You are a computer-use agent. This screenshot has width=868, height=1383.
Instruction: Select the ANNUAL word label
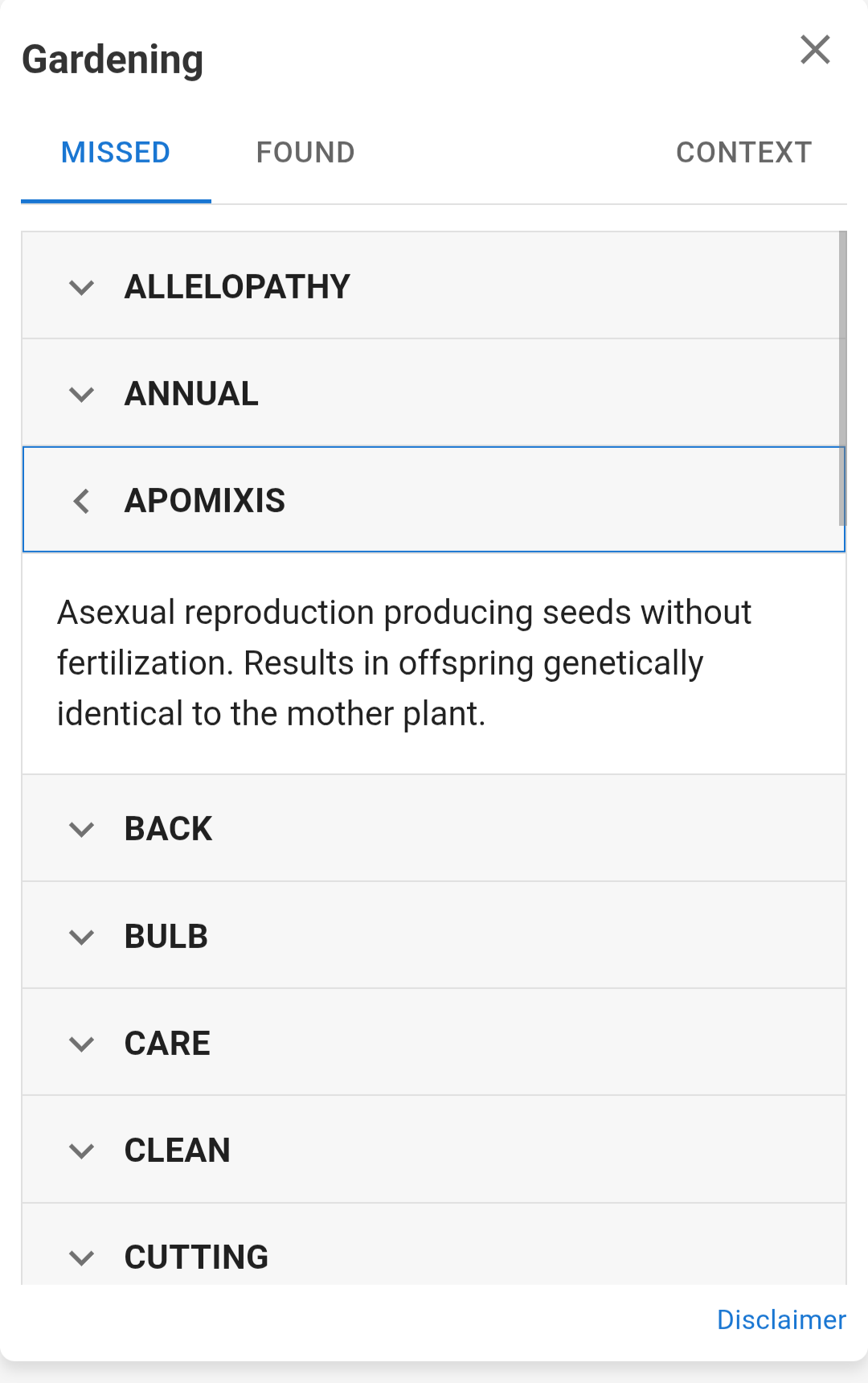point(191,394)
